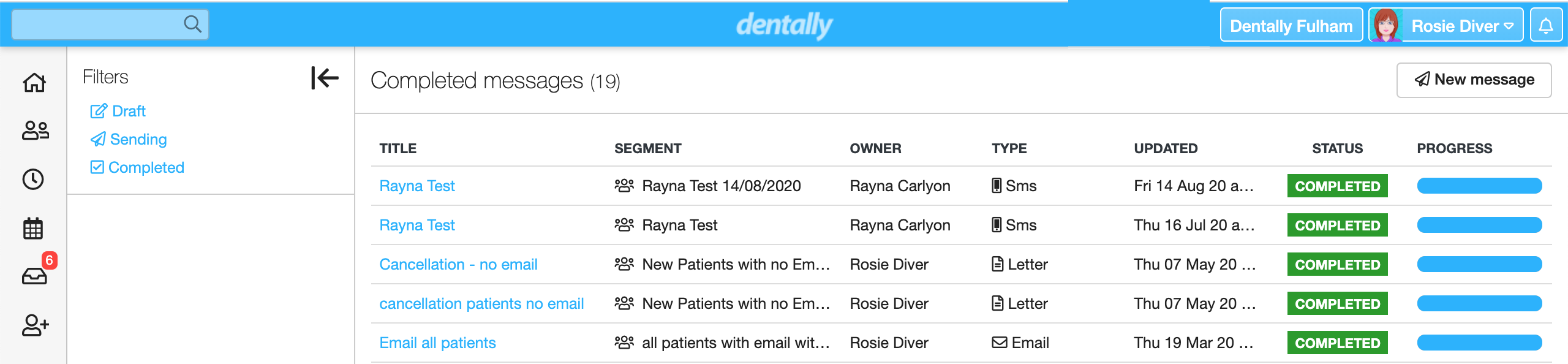Collapse the Filters panel
The height and width of the screenshot is (364, 1568).
tap(325, 78)
